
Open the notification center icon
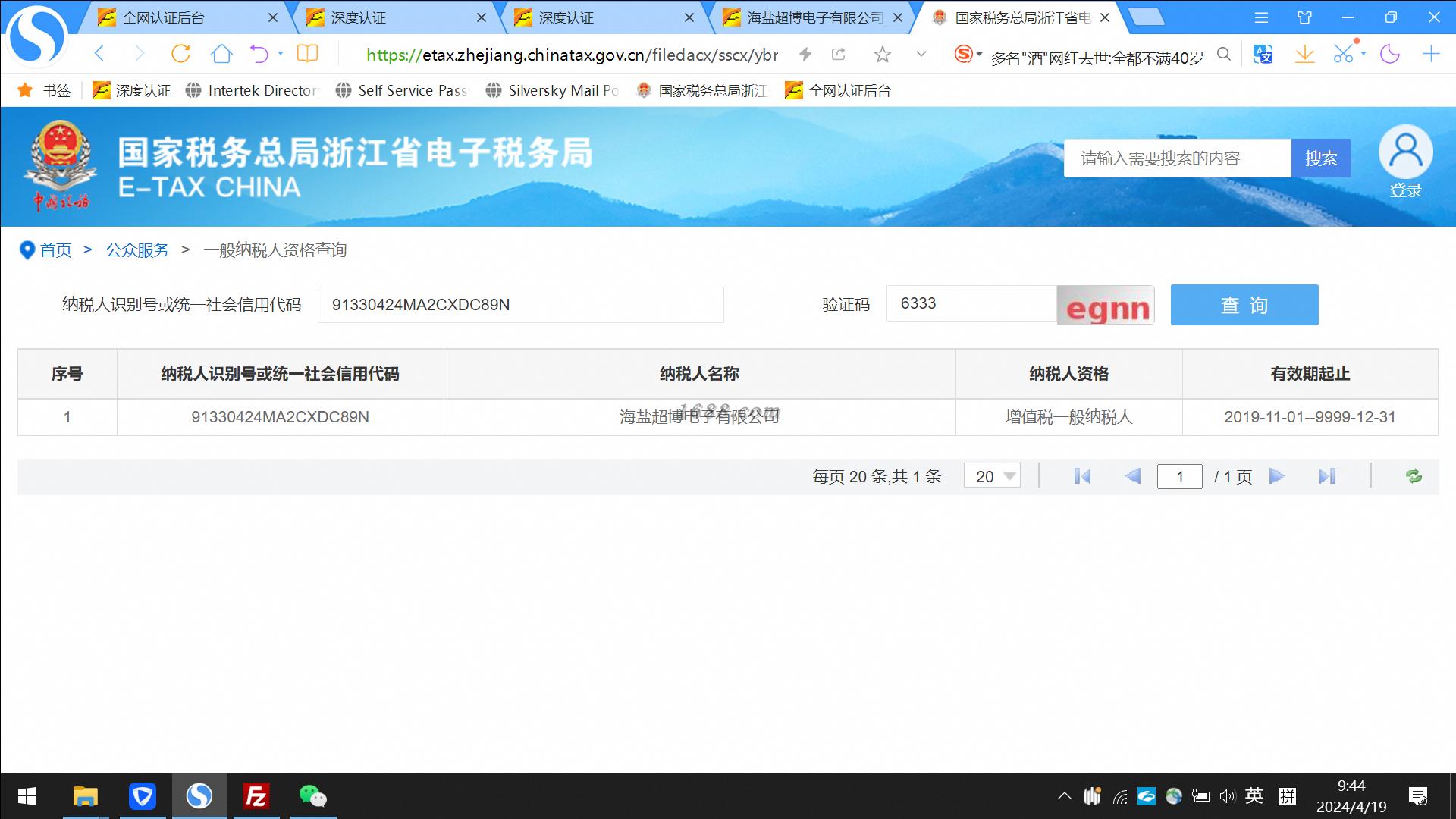point(1417,796)
